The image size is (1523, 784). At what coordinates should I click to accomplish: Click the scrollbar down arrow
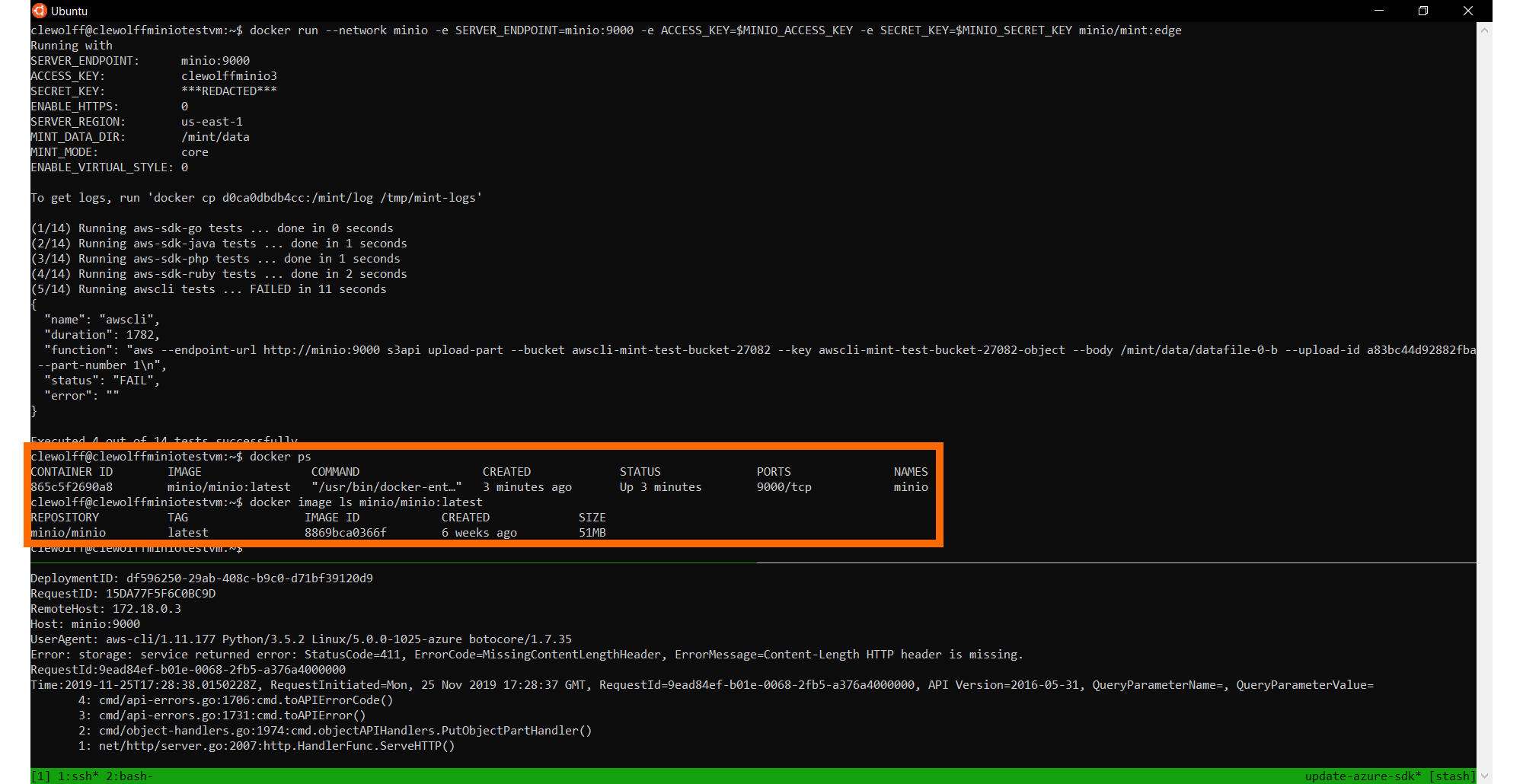[1484, 776]
